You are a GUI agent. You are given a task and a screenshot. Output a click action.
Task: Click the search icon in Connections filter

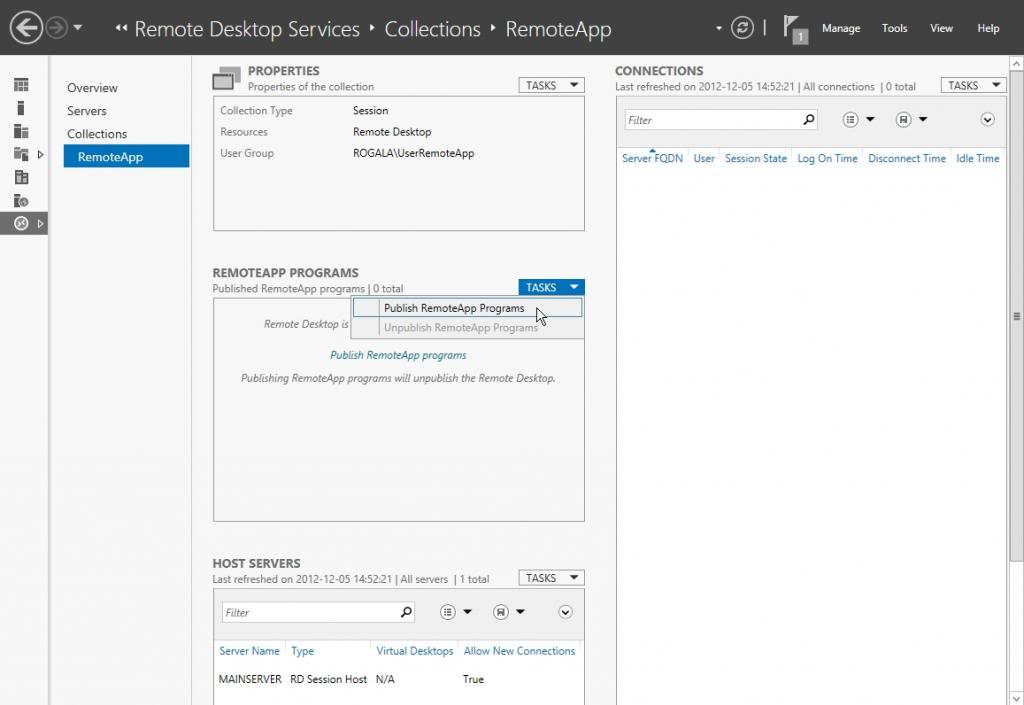[808, 119]
